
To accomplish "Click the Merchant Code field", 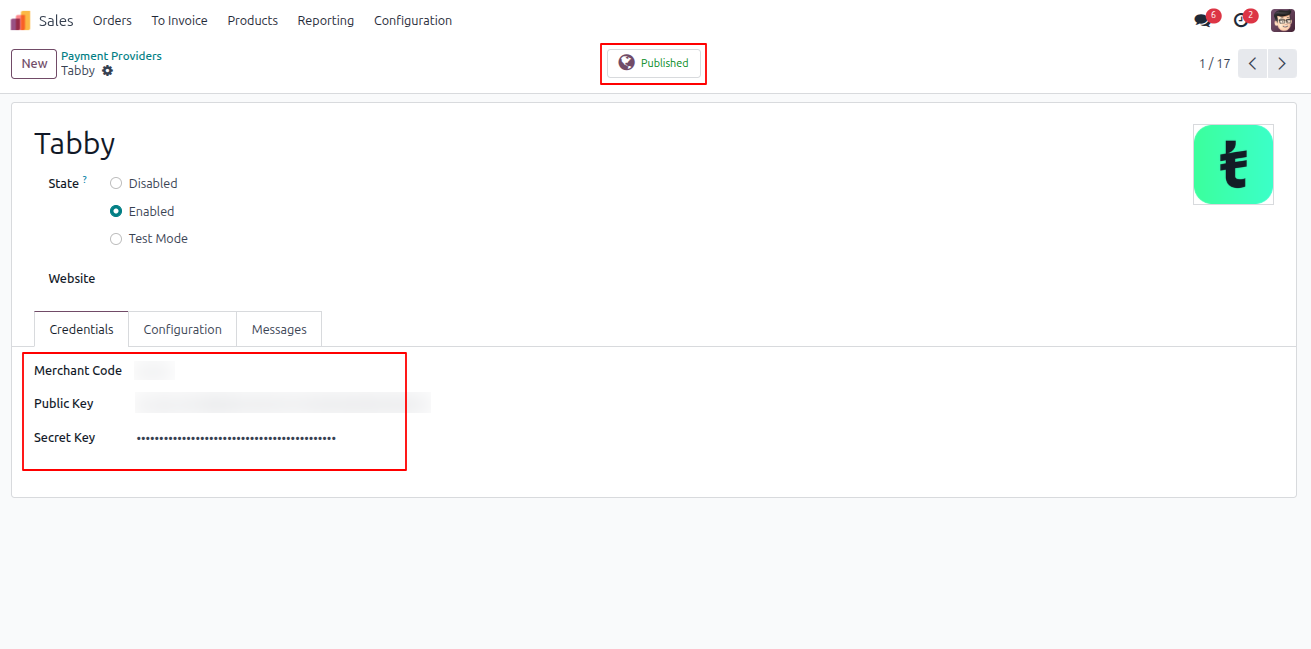I will tap(154, 371).
